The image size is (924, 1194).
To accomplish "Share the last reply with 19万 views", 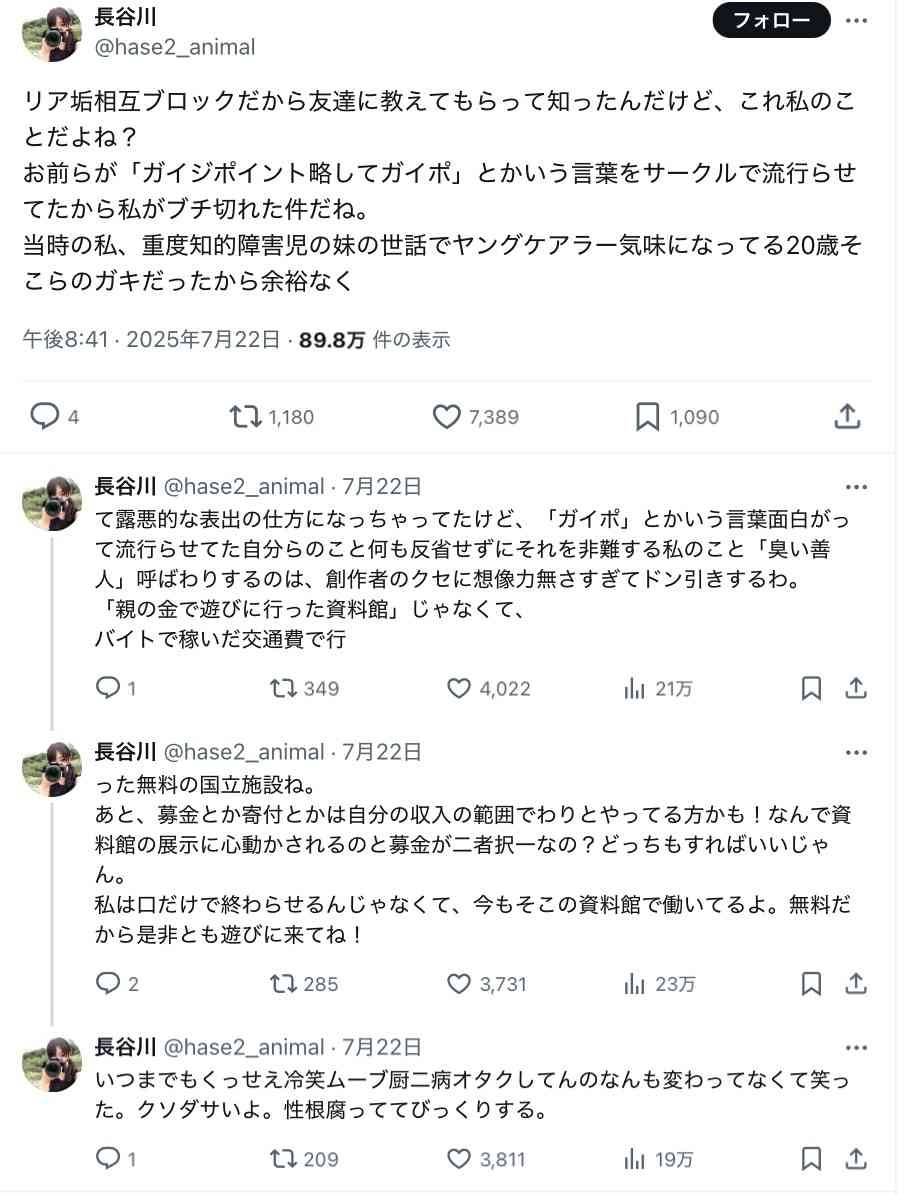I will point(856,1159).
